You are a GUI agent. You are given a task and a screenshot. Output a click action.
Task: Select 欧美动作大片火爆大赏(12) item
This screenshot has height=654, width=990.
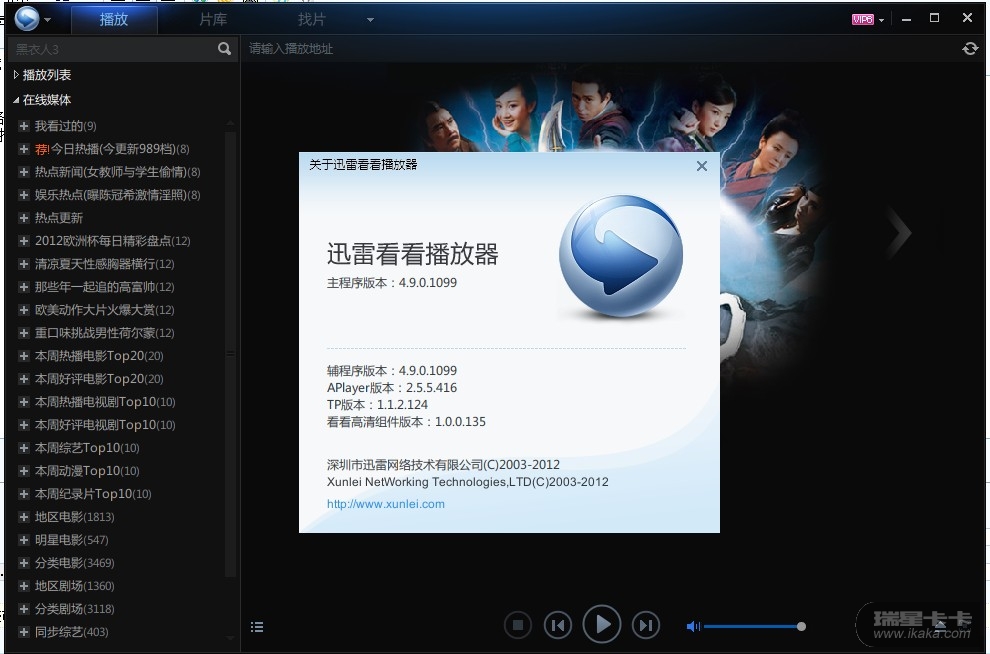[104, 310]
